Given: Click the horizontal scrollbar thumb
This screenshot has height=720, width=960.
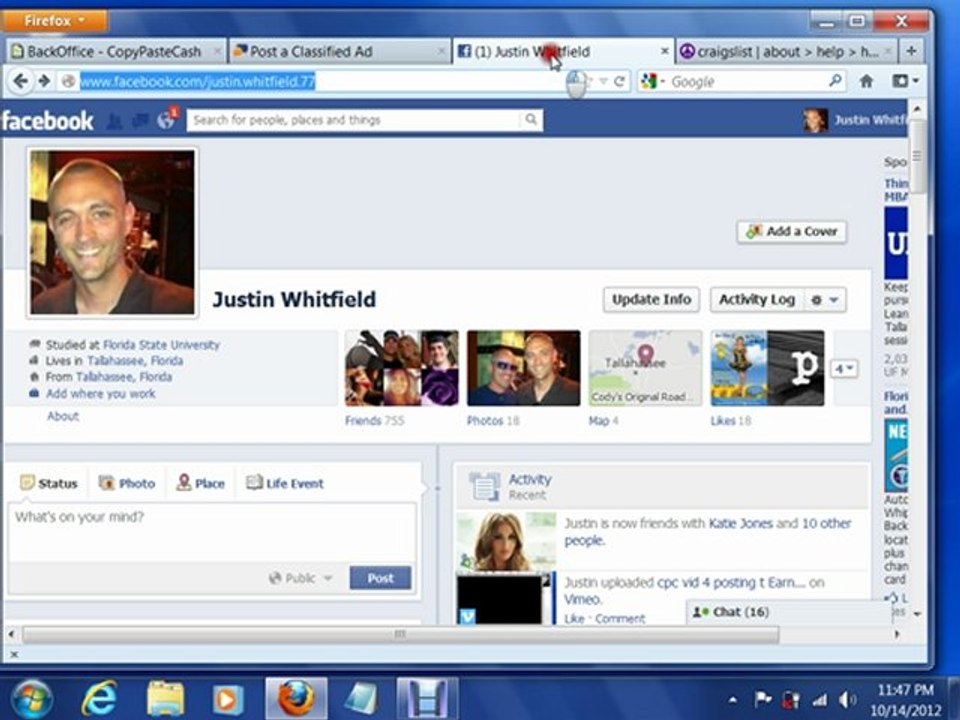Looking at the screenshot, I should (x=400, y=634).
